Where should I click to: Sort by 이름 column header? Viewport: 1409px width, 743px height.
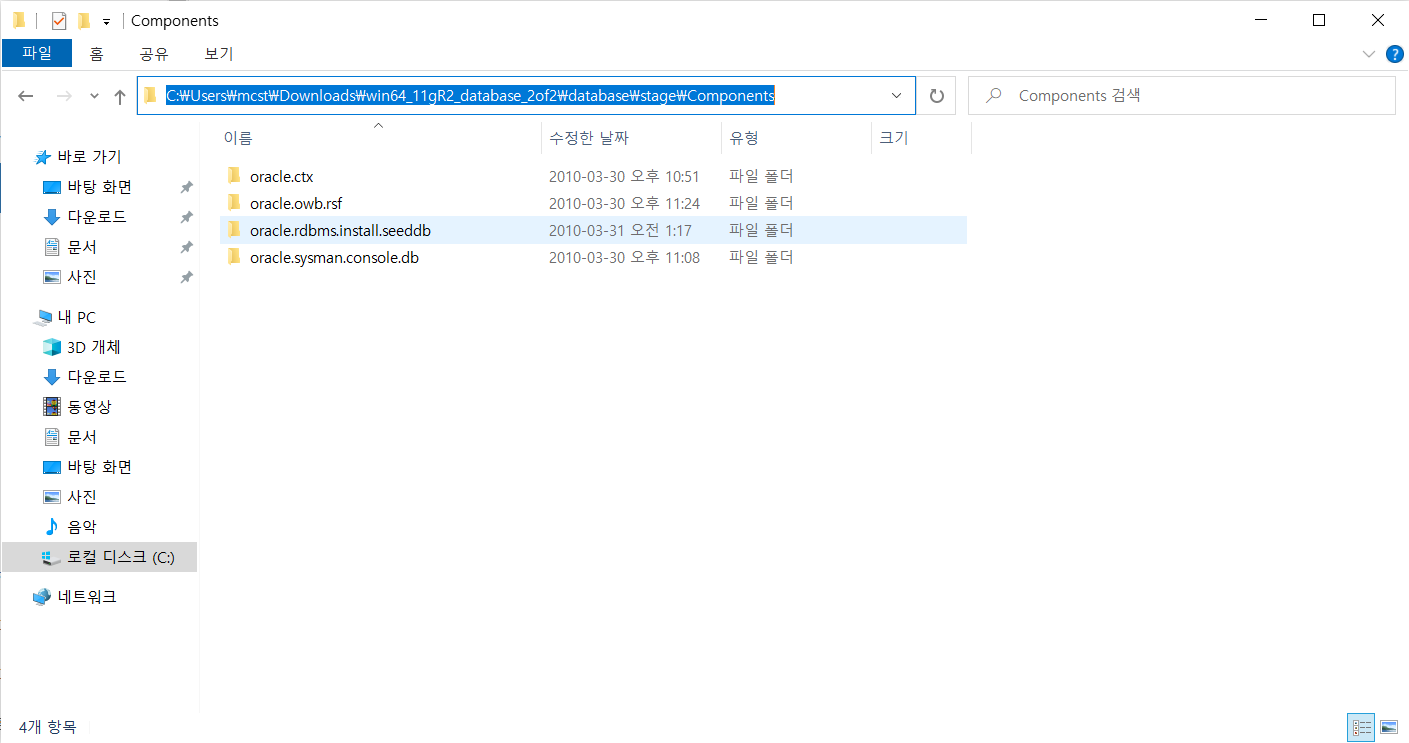coord(380,138)
